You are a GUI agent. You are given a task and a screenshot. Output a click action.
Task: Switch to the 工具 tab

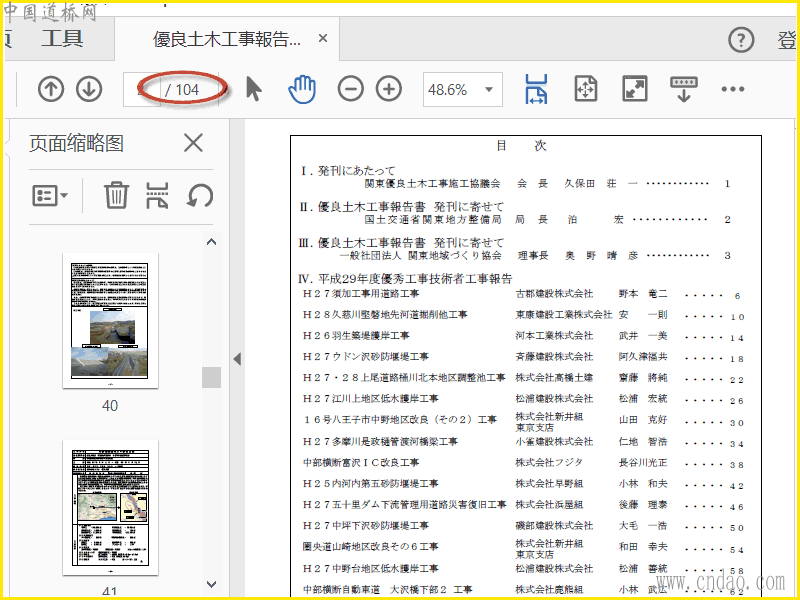point(62,39)
